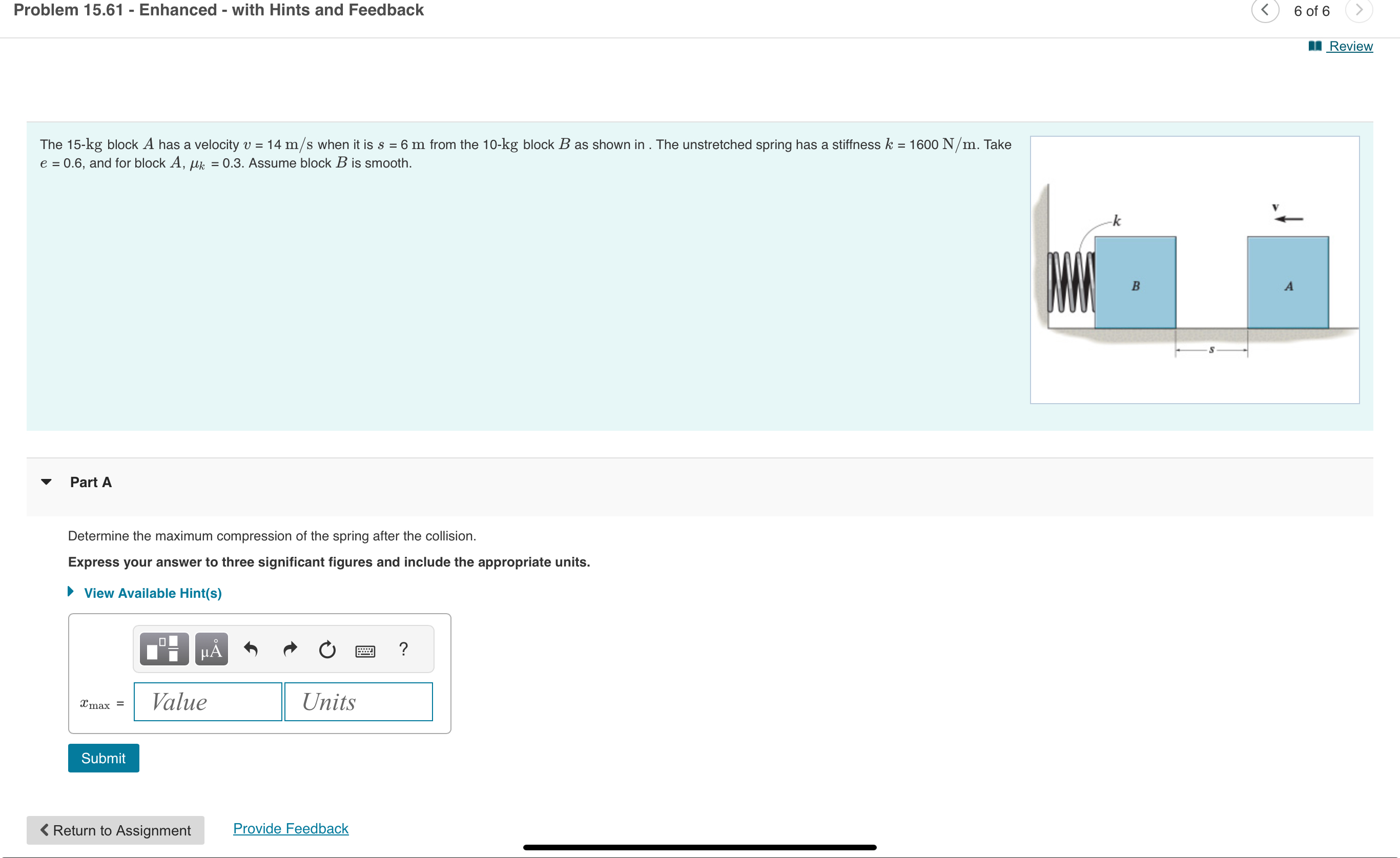Go to next problem arrow
Screen dimensions: 1400x858
[1358, 10]
